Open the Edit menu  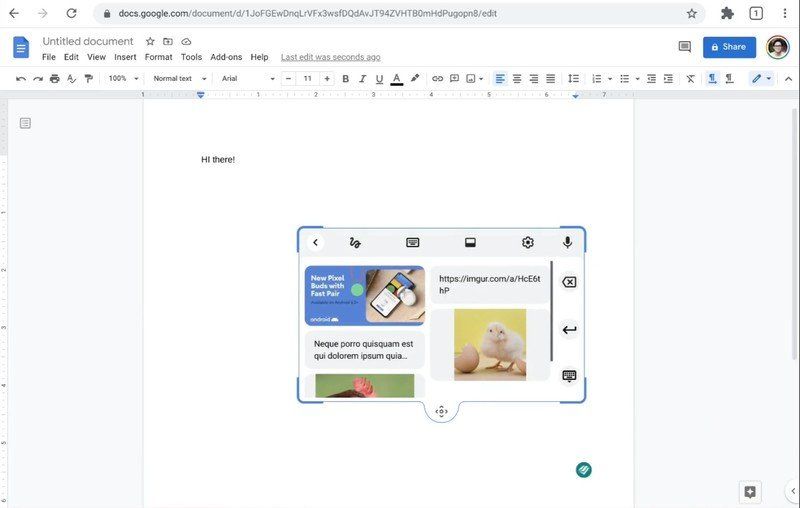pos(71,57)
